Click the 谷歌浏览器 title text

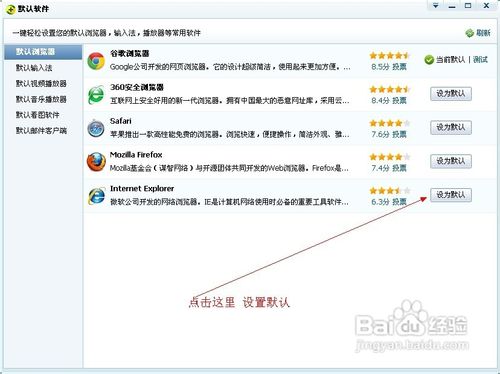130,53
